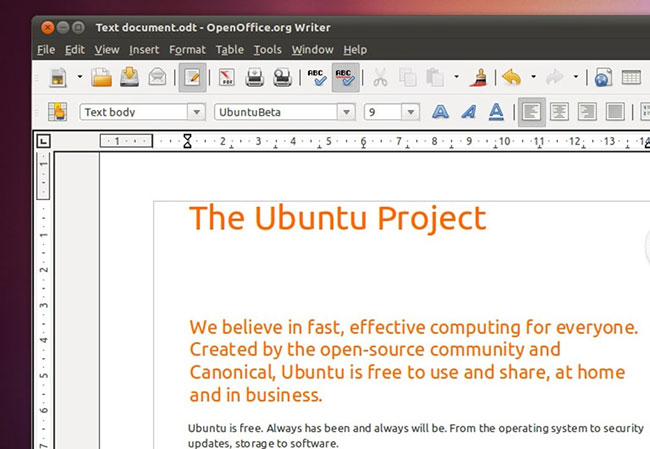
Task: Open the Tools menu
Action: (267, 50)
